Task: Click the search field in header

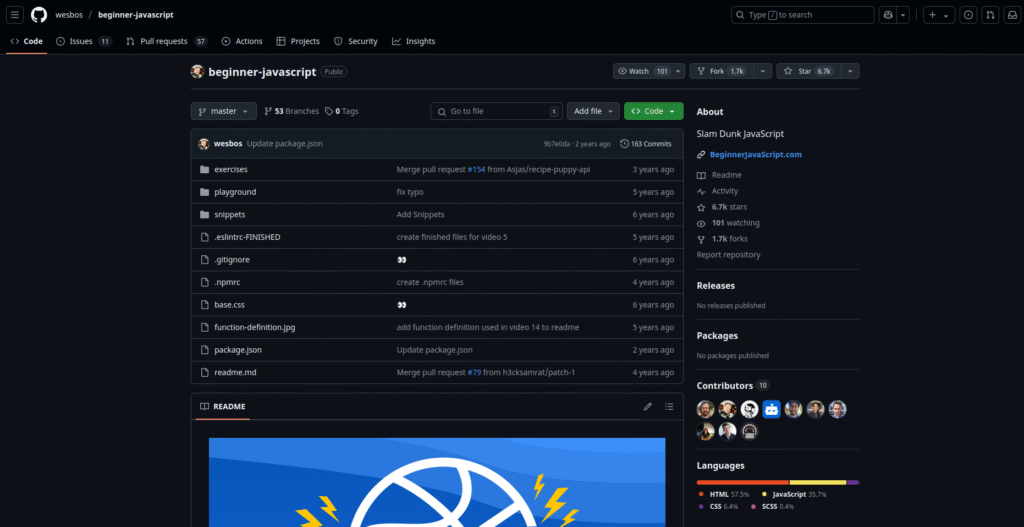Action: pos(803,15)
